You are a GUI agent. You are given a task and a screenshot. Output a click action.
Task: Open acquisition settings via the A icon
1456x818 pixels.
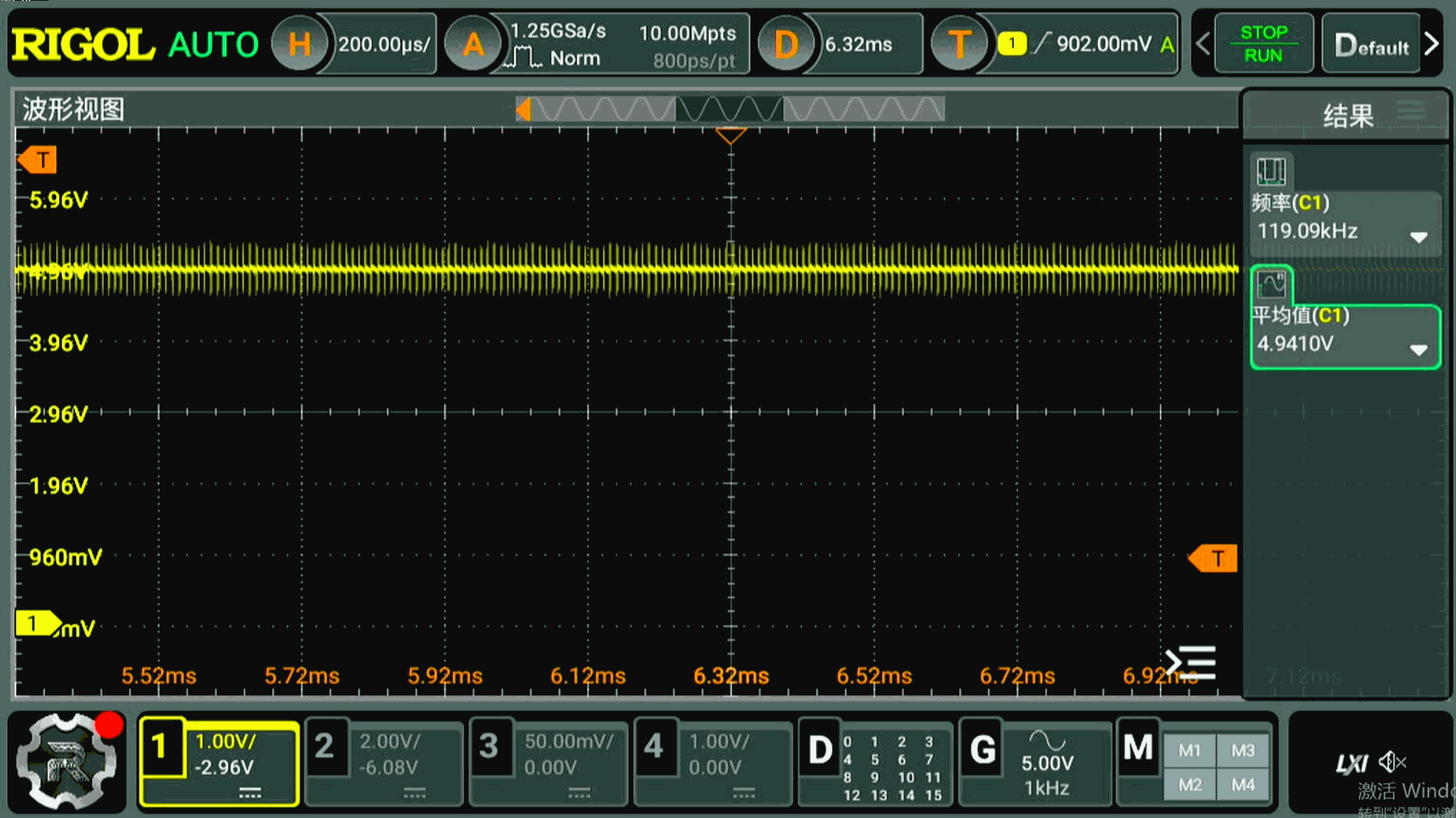(473, 43)
